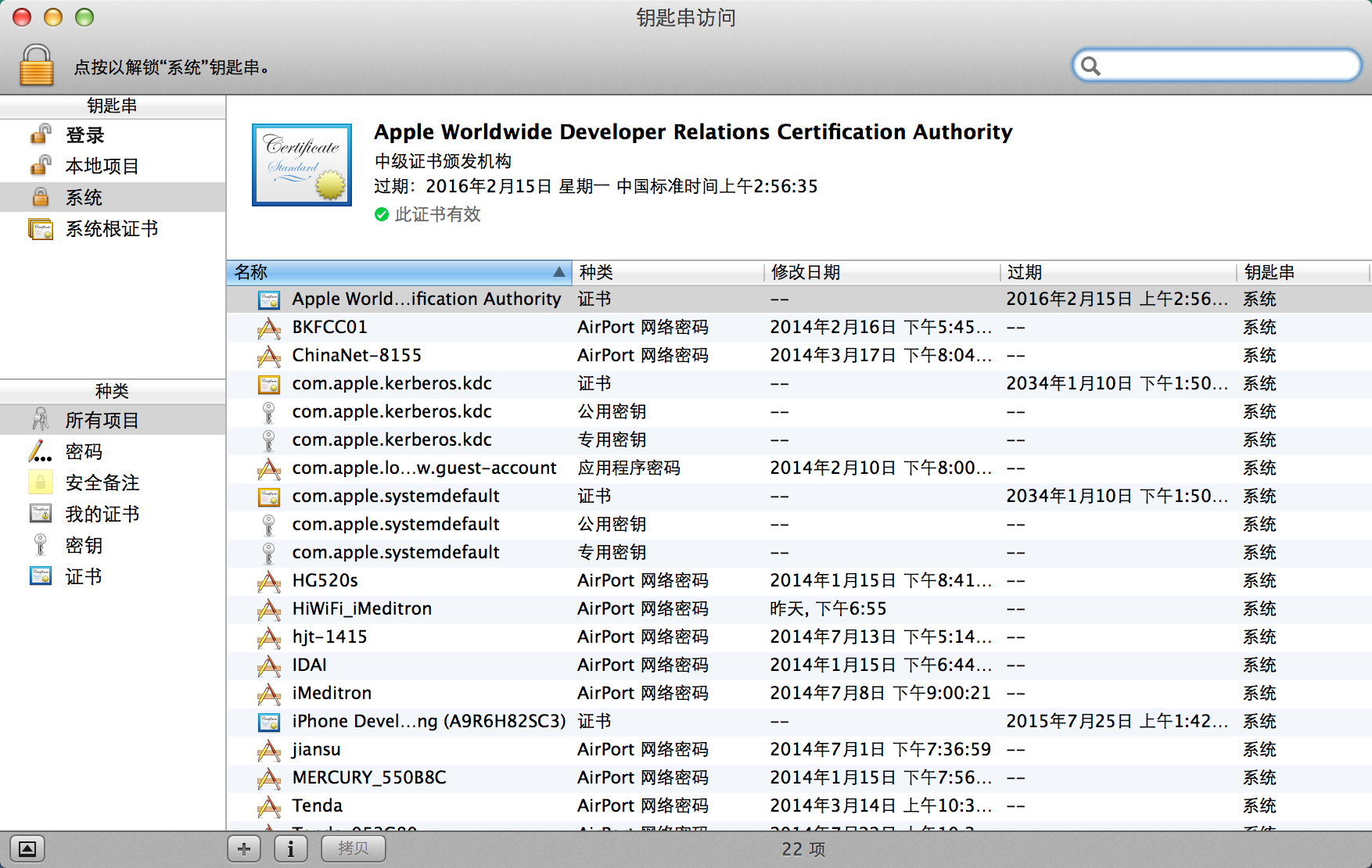Select the 我的证书 category icon
This screenshot has width=1372, height=868.
[41, 514]
